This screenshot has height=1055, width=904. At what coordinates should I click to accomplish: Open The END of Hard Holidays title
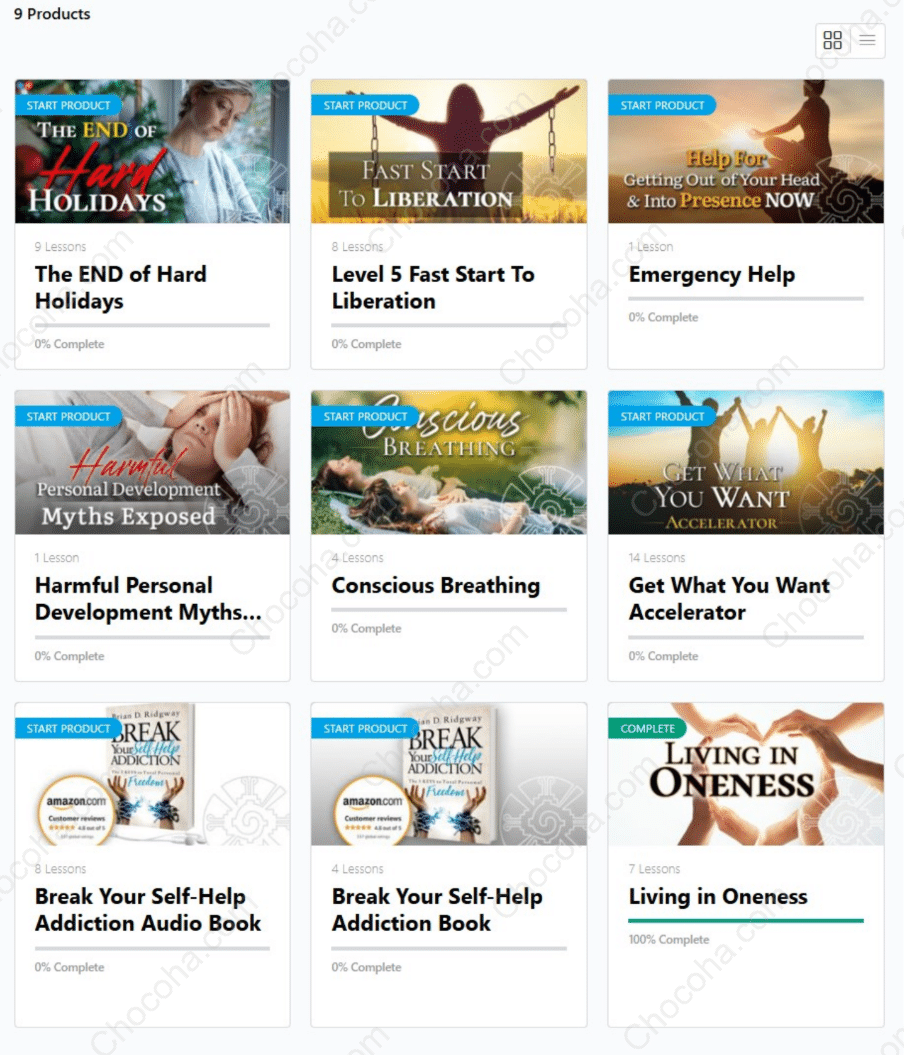click(120, 287)
